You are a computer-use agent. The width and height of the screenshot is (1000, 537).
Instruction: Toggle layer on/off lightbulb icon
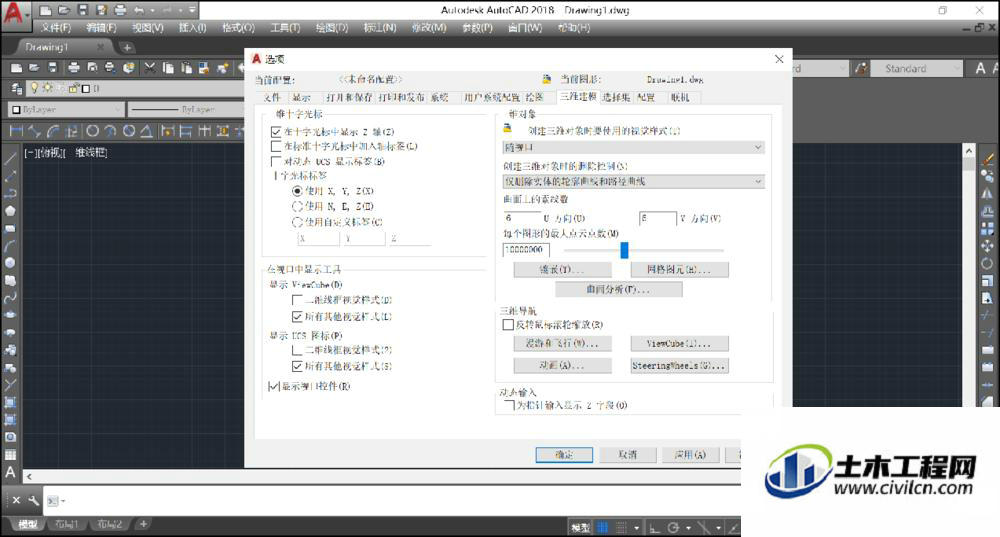tap(34, 88)
